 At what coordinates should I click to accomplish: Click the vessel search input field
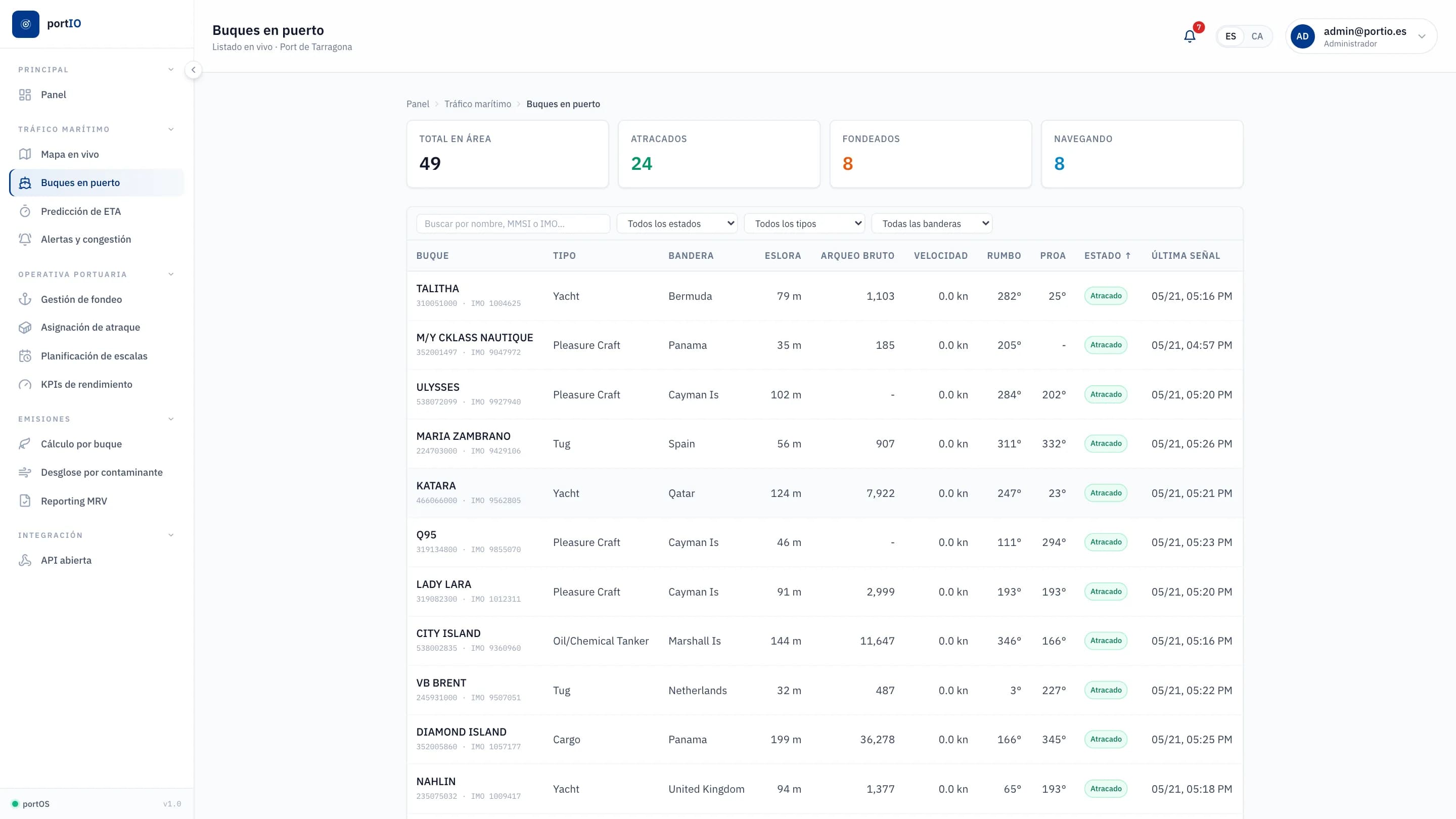513,224
